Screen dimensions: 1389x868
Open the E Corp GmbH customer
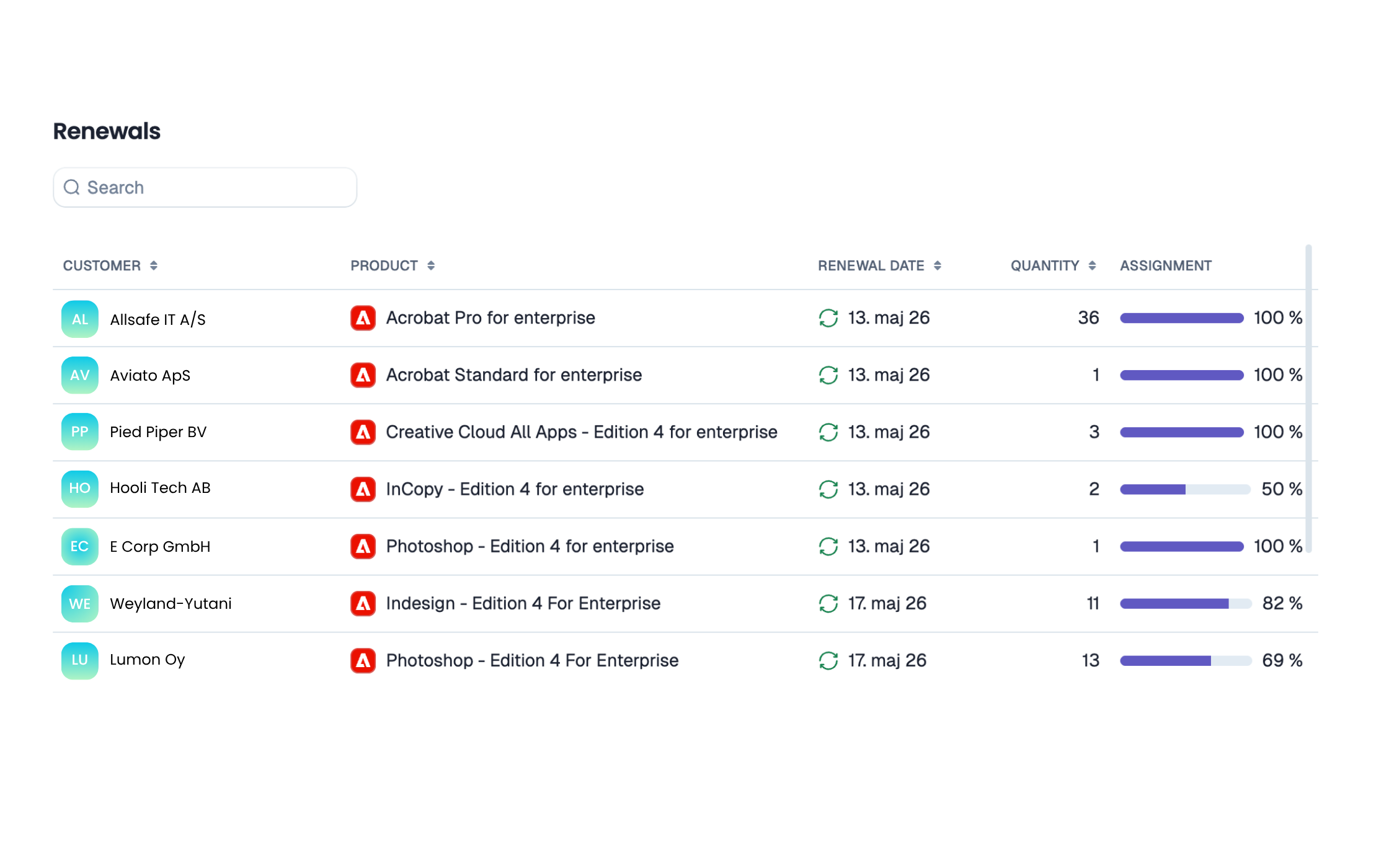tap(160, 546)
